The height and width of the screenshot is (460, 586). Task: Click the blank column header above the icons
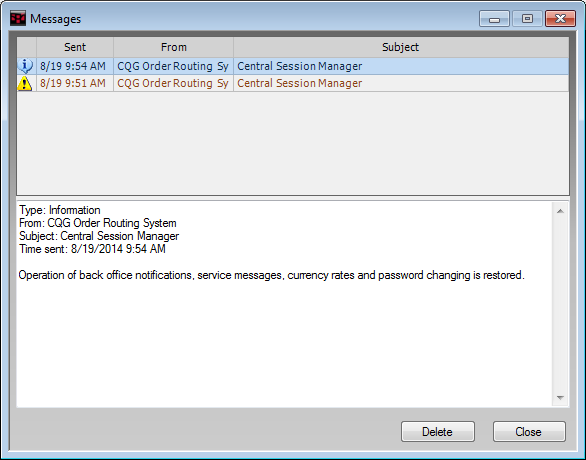[27, 47]
